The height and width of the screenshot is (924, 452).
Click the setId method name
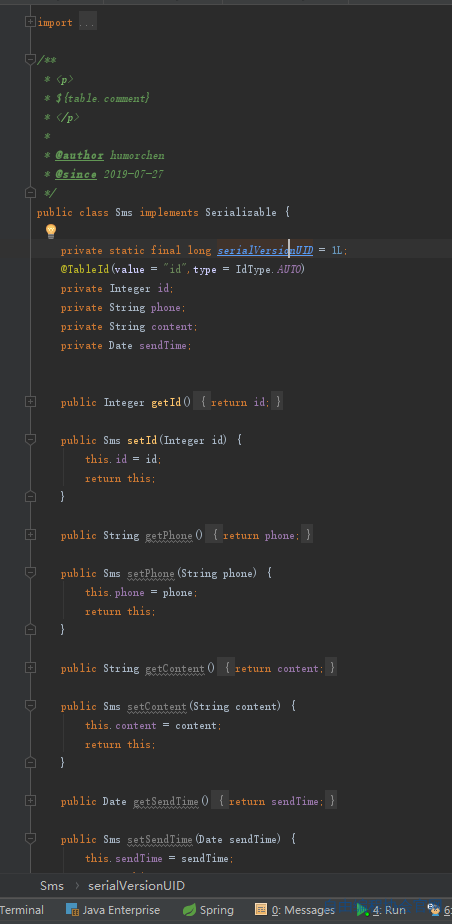[142, 440]
